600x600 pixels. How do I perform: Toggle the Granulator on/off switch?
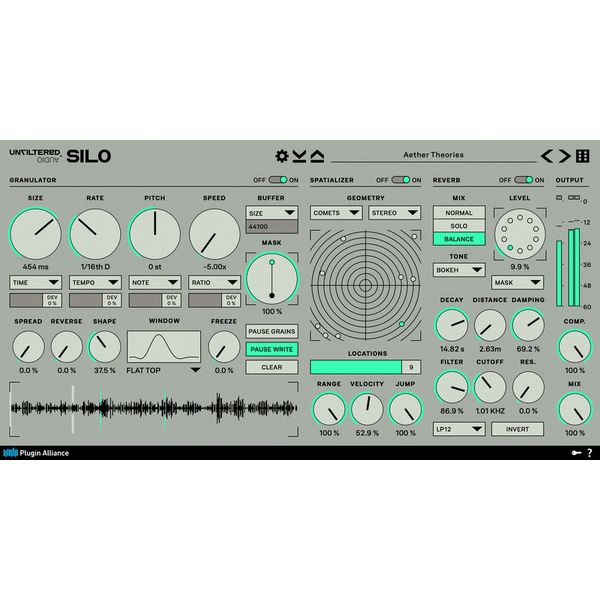pos(277,180)
